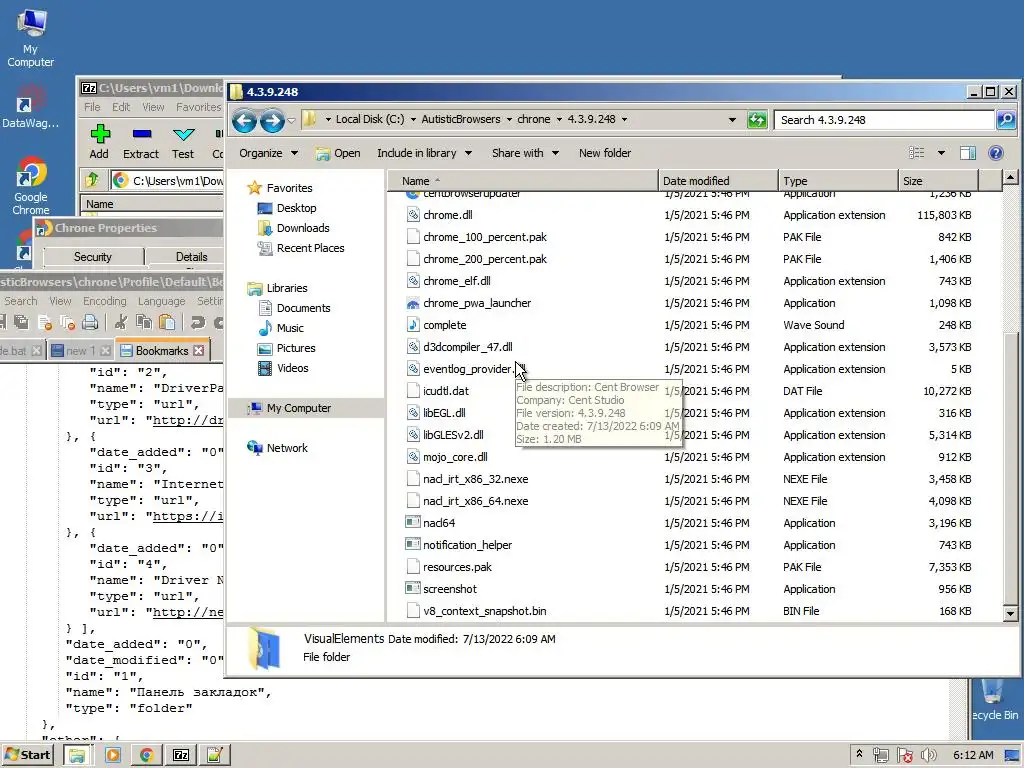Open the Organize dropdown menu

coord(268,153)
